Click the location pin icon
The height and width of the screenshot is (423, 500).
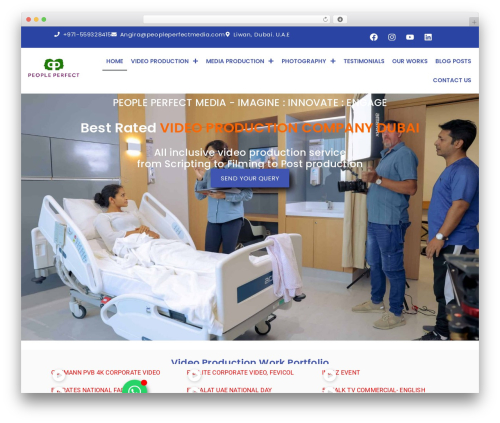tap(228, 34)
